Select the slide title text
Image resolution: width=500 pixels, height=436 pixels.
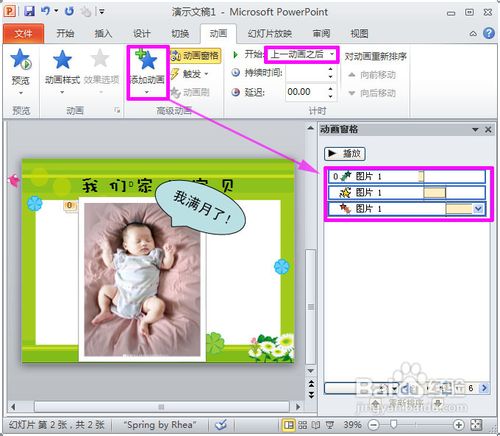pyautogui.click(x=158, y=185)
